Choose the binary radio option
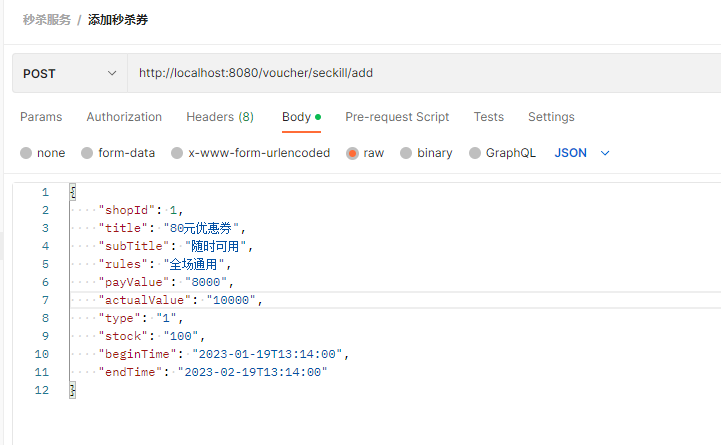 point(406,153)
